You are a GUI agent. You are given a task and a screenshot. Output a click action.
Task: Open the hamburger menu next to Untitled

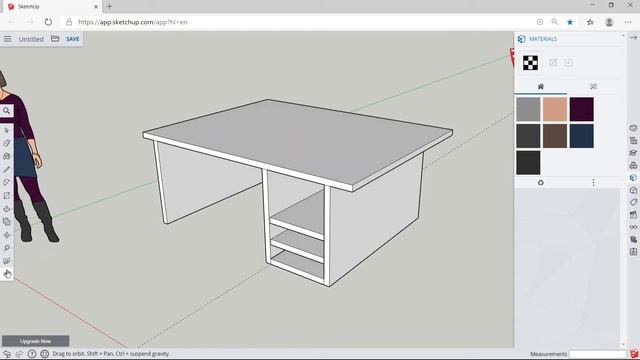pos(7,39)
